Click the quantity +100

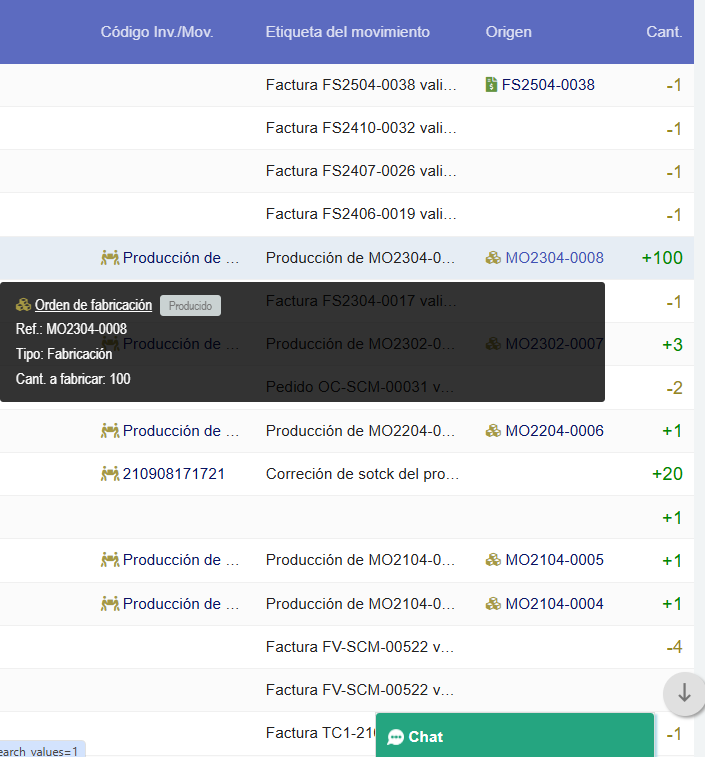coord(662,258)
